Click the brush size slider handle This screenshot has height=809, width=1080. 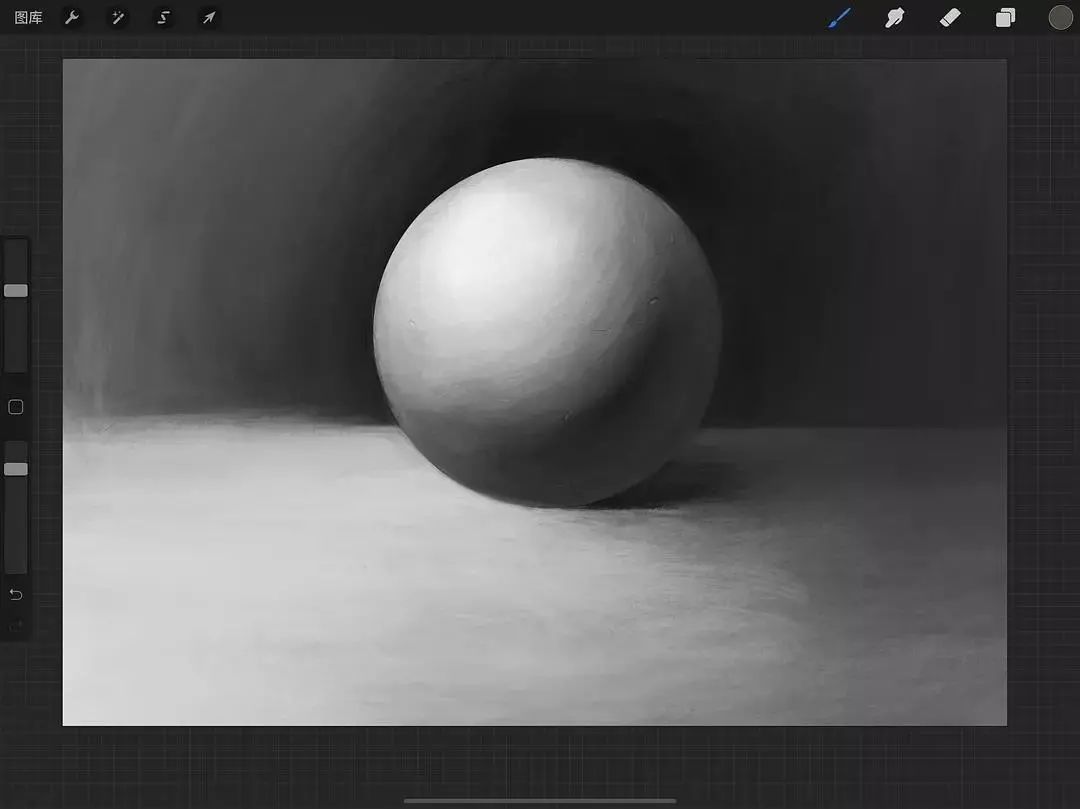tap(16, 291)
